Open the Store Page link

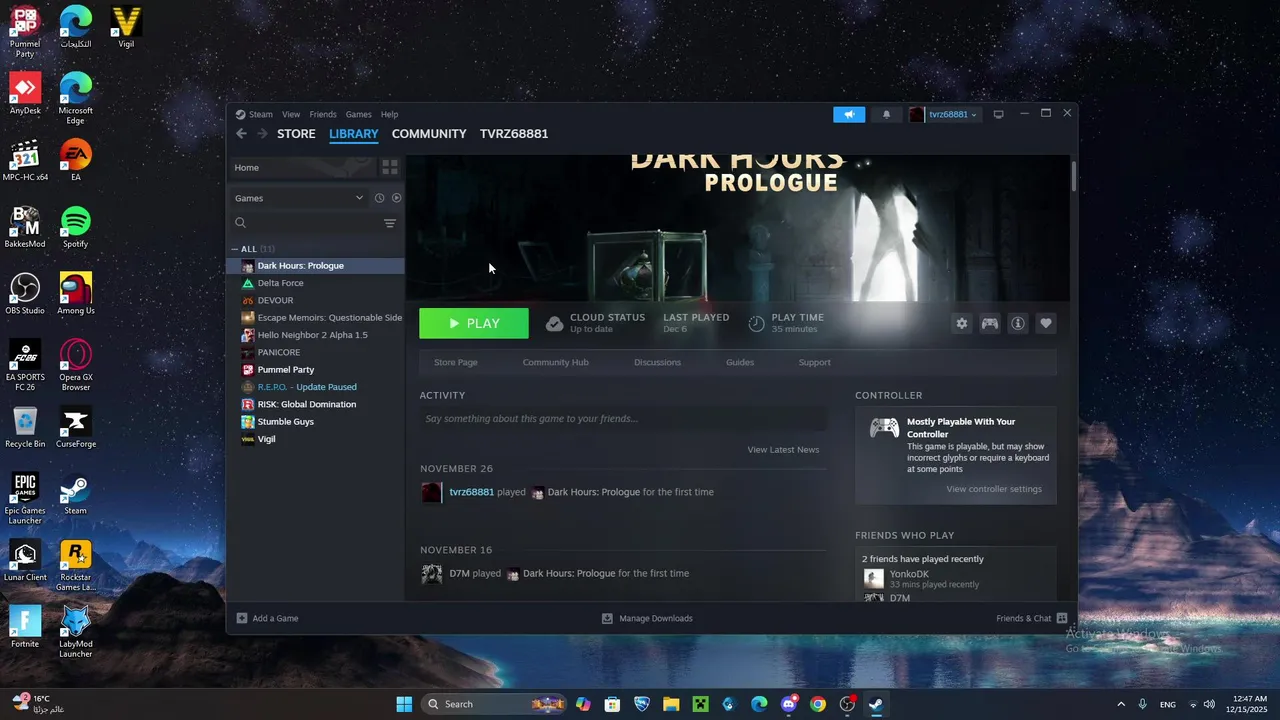456,362
